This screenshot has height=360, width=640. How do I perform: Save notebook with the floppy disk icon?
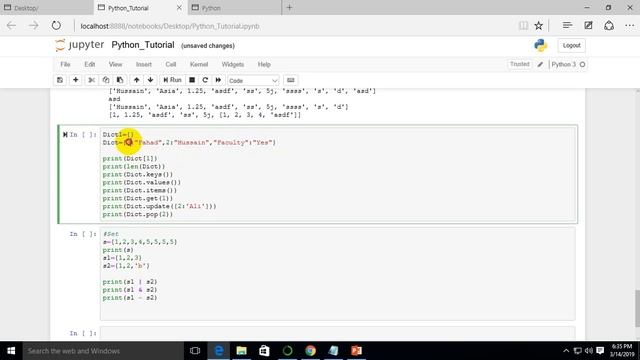click(x=60, y=80)
